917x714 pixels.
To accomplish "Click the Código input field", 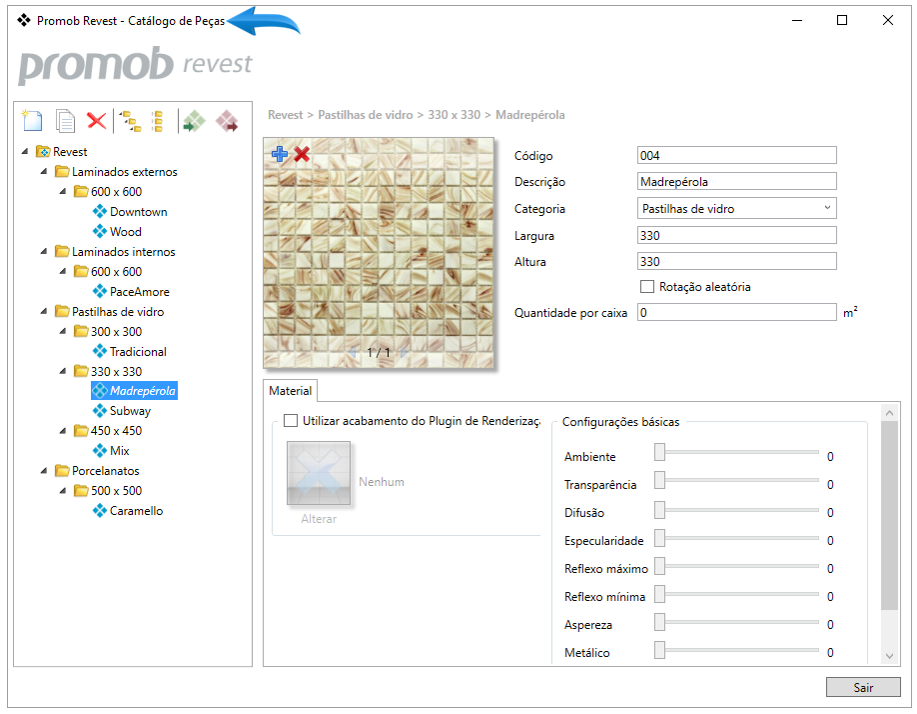I will [x=736, y=155].
